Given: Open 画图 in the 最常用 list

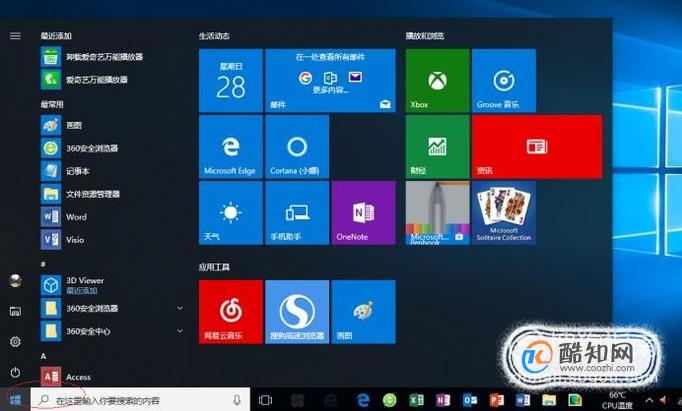Looking at the screenshot, I should 62,125.
